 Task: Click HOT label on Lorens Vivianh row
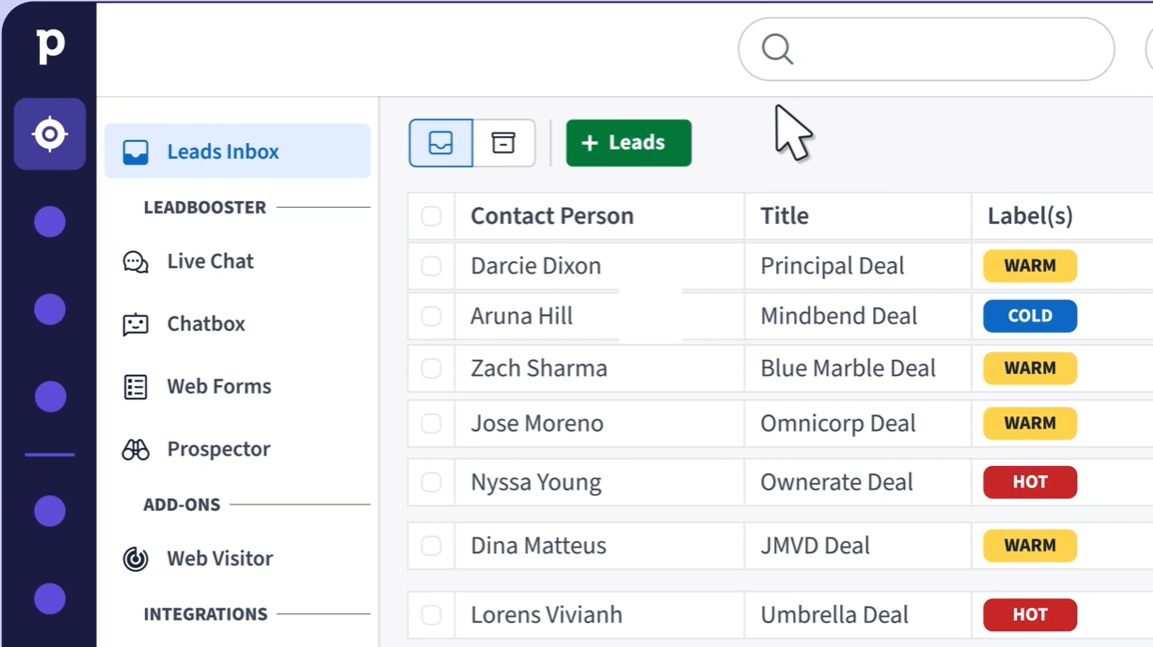click(x=1030, y=615)
